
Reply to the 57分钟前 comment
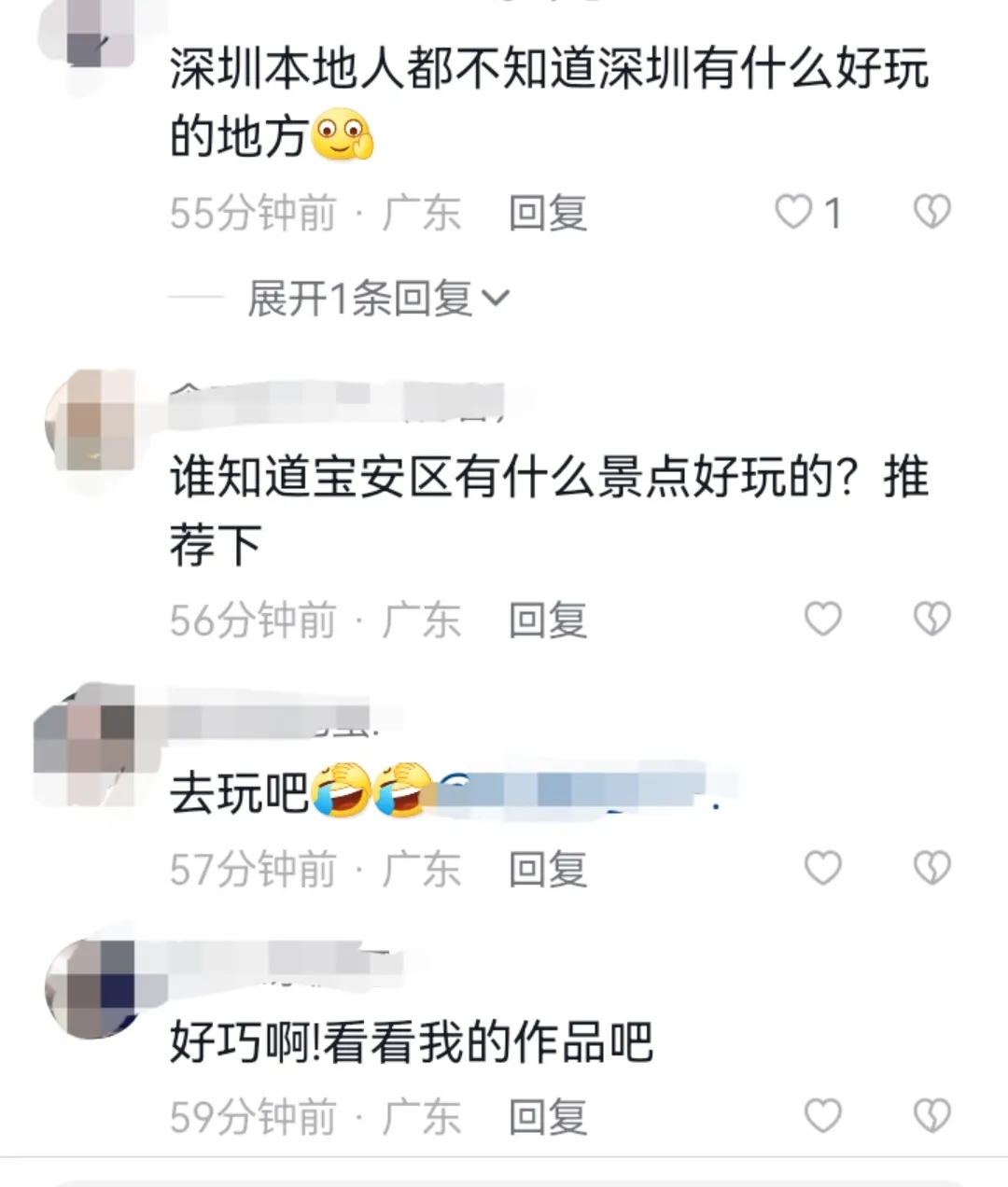[548, 869]
